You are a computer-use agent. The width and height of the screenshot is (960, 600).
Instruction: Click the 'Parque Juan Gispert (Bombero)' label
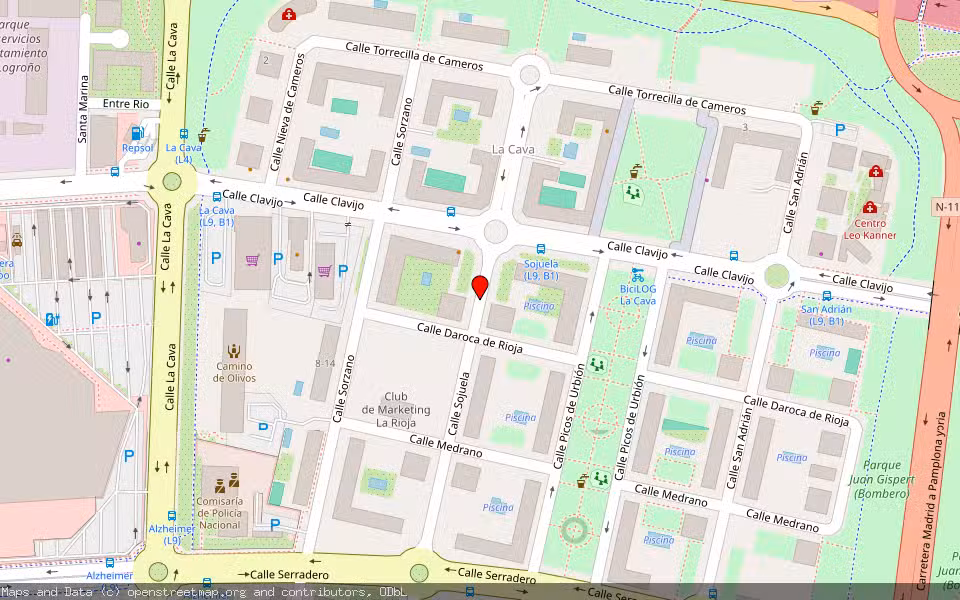(881, 479)
